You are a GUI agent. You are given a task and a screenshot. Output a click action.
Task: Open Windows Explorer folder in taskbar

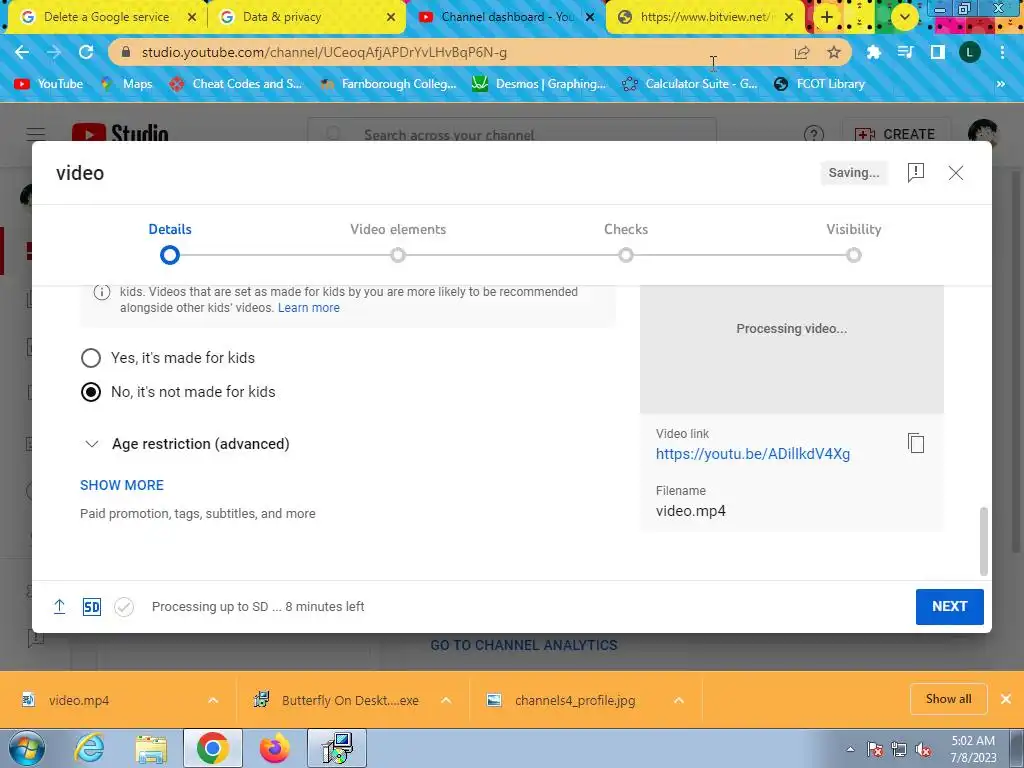click(151, 748)
